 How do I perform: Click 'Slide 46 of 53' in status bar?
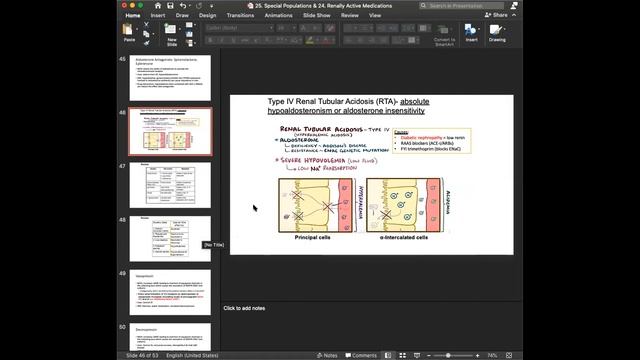142,356
